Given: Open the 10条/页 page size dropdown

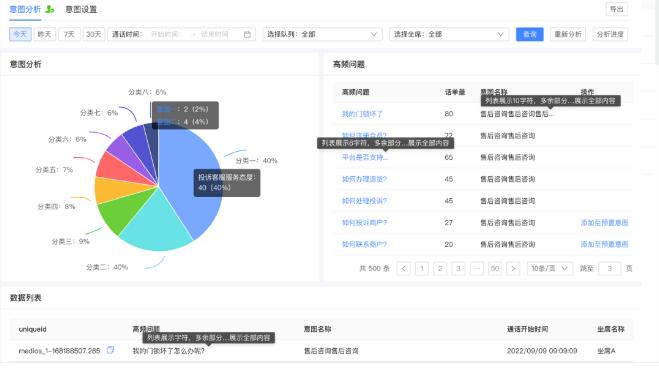Looking at the screenshot, I should 549,268.
